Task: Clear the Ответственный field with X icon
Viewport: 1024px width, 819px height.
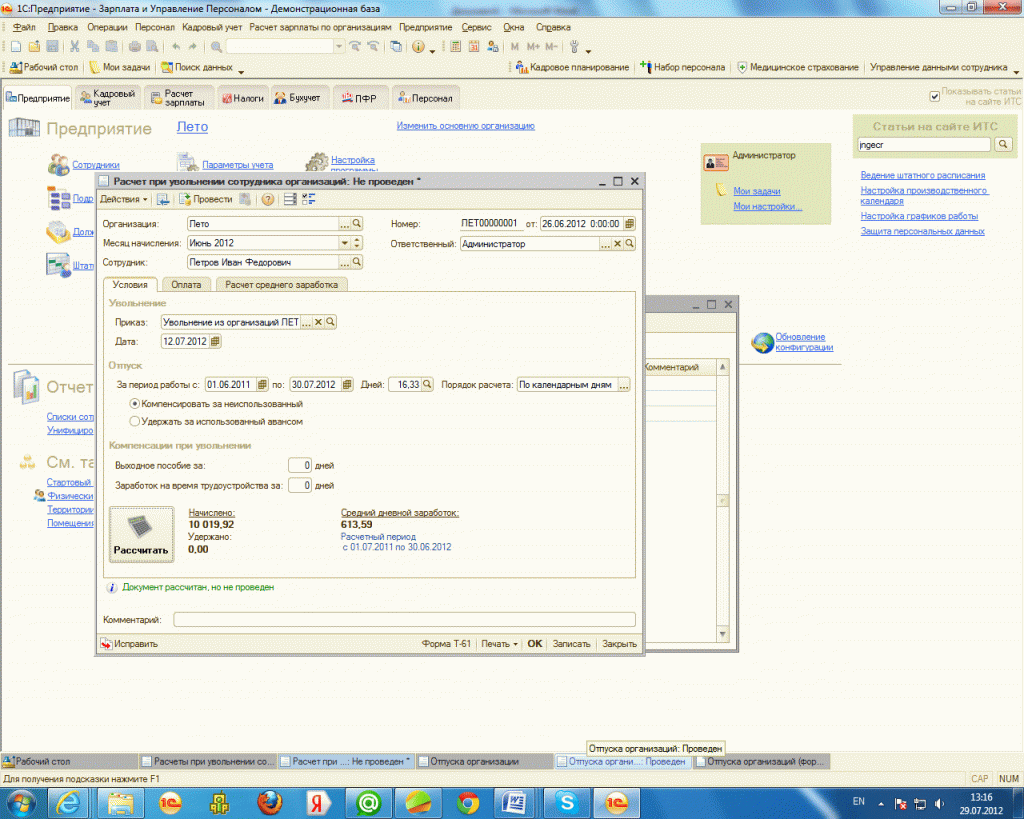Action: click(617, 243)
